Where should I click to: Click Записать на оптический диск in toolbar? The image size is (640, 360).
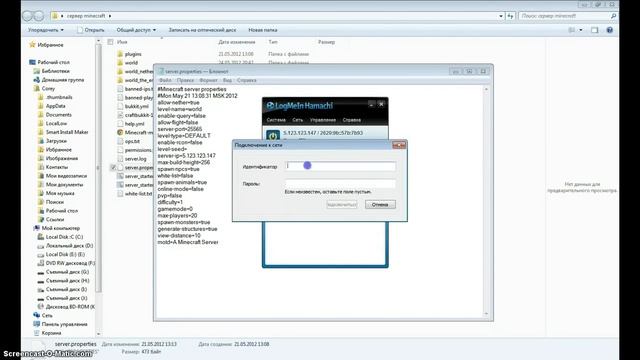[x=202, y=30]
